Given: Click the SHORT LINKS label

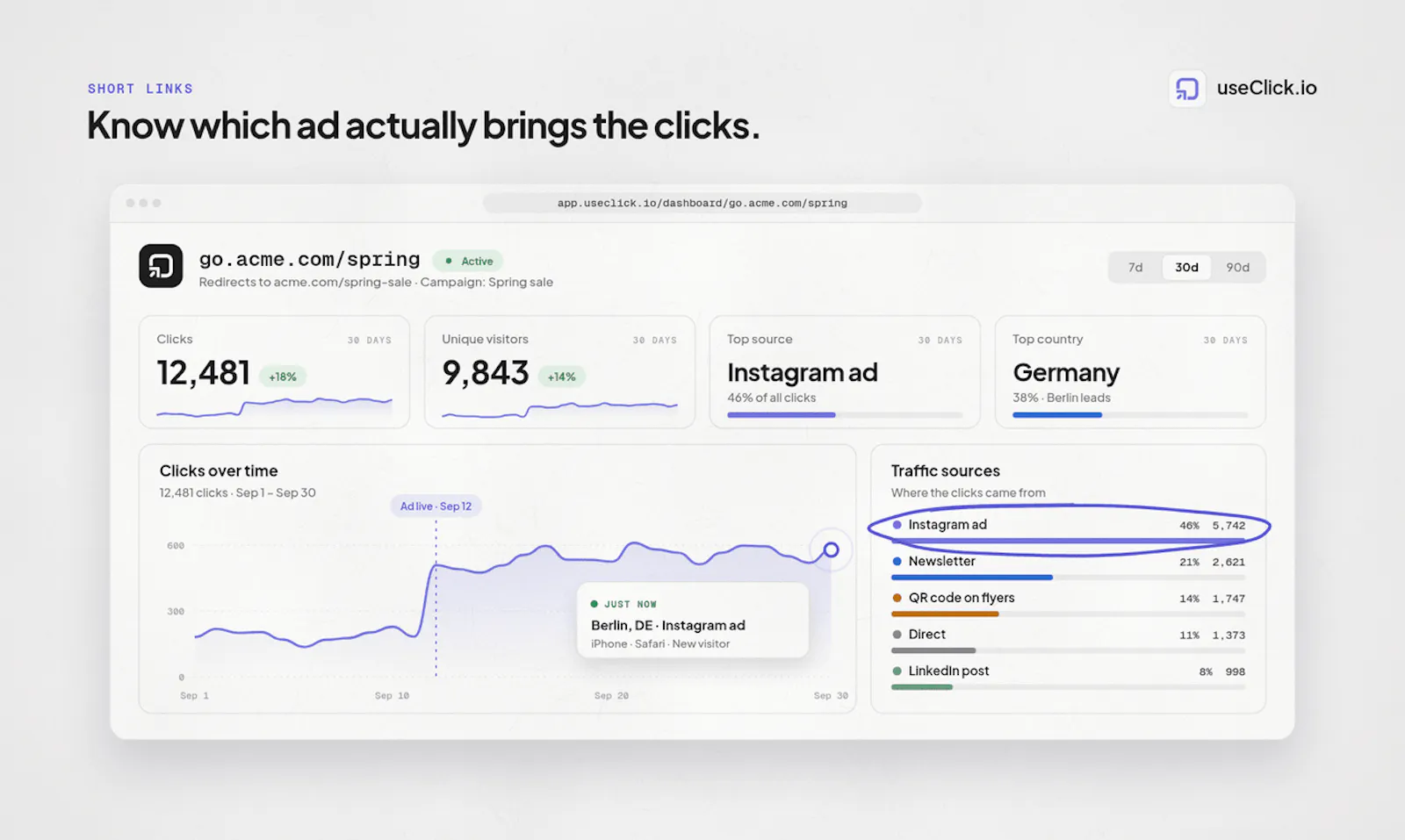Looking at the screenshot, I should click(x=140, y=89).
